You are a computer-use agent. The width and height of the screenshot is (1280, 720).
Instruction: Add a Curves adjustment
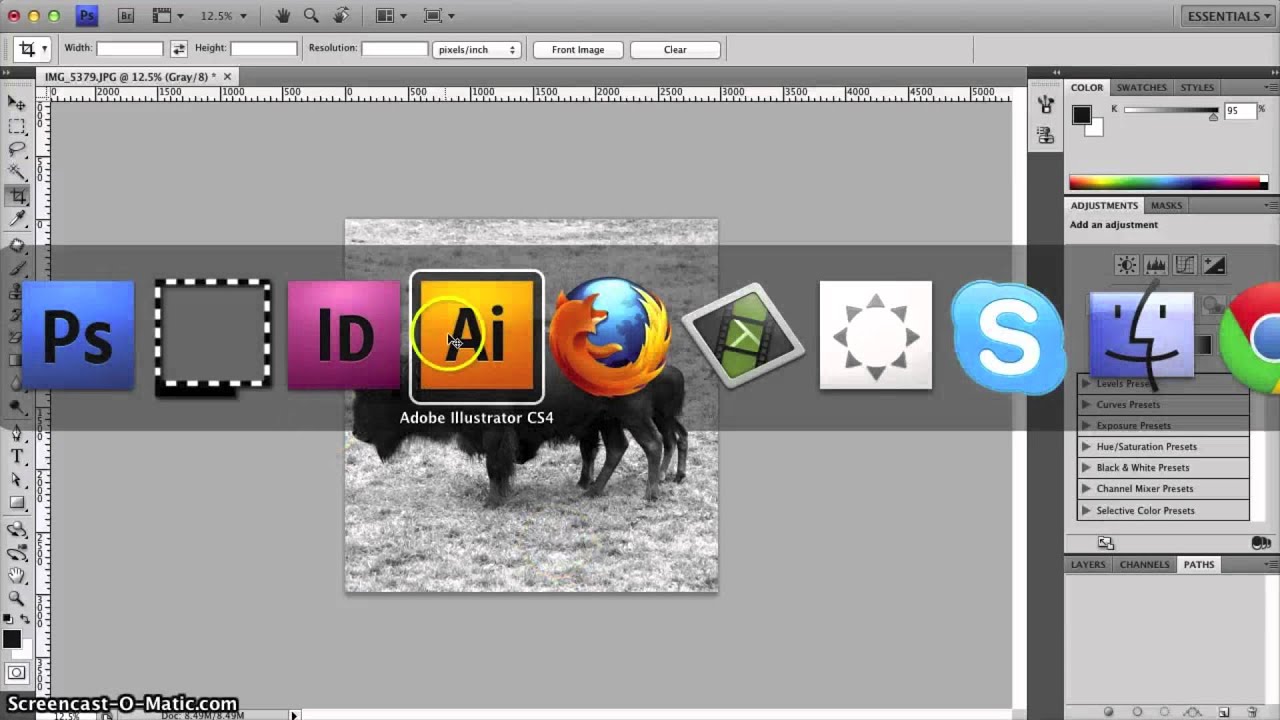(x=1184, y=265)
